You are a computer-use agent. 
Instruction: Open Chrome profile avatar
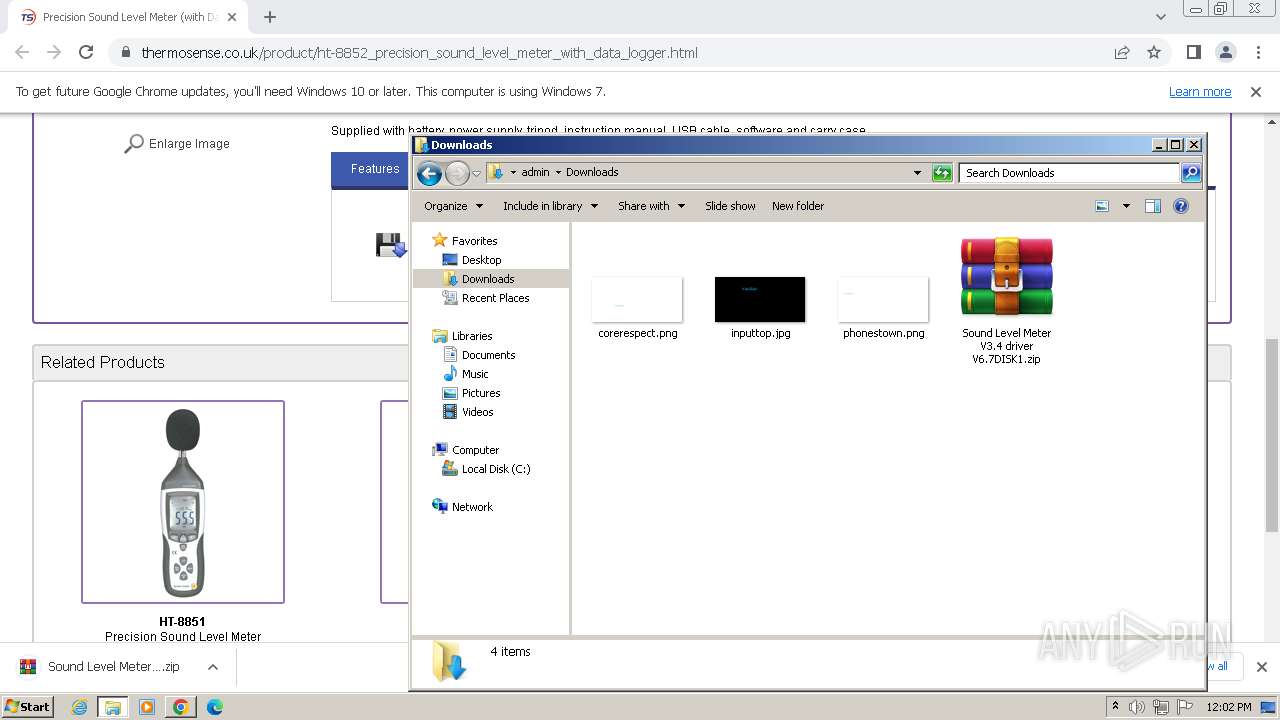click(x=1225, y=52)
